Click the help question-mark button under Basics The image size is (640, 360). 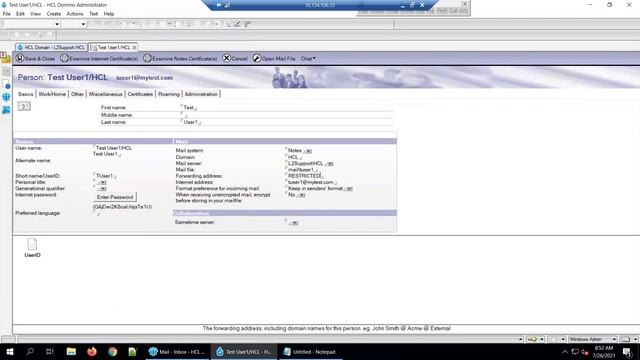pos(24,107)
